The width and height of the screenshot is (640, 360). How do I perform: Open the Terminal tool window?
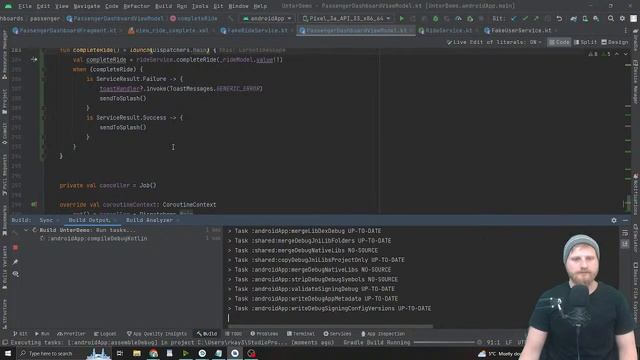point(301,334)
